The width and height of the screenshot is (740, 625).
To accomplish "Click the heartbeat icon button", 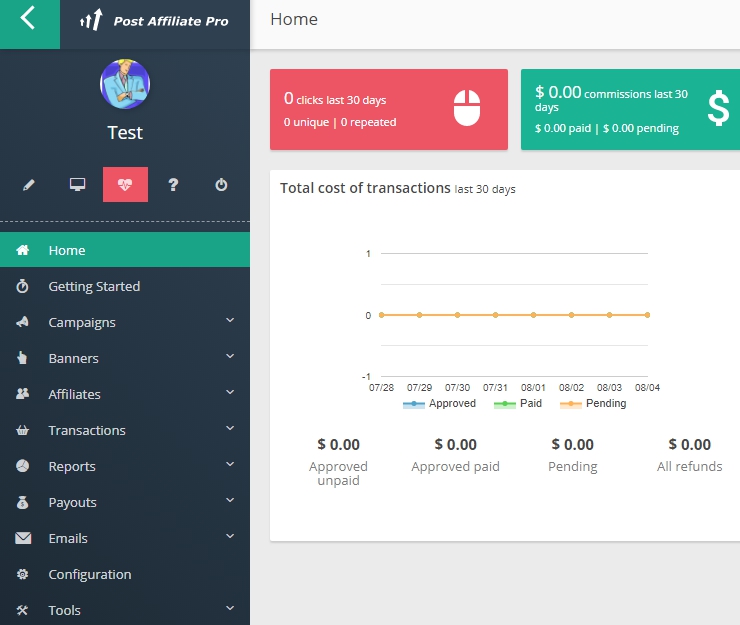I will pos(125,185).
